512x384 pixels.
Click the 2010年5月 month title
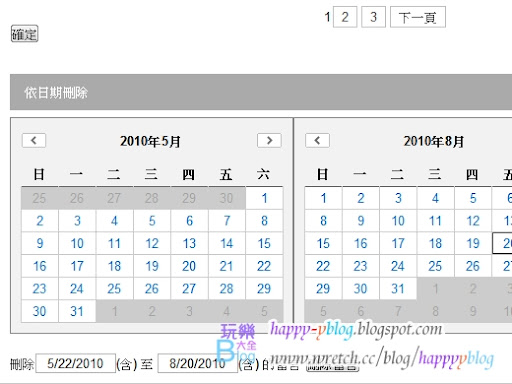pos(150,141)
